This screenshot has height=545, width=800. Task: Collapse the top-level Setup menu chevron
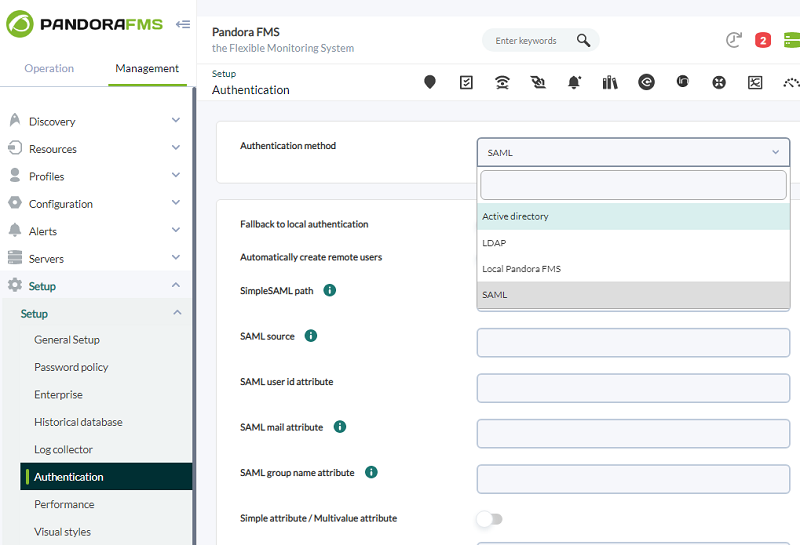coord(176,285)
